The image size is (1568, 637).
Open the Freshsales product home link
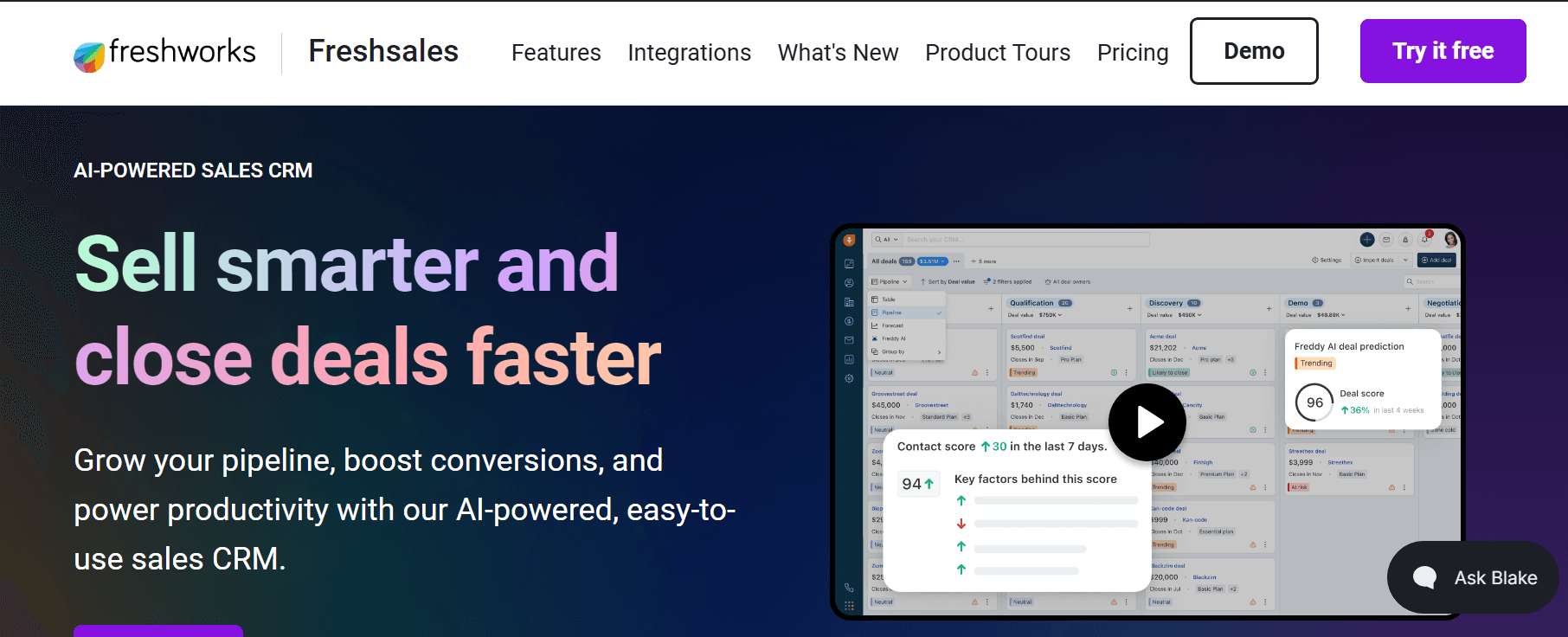point(383,51)
